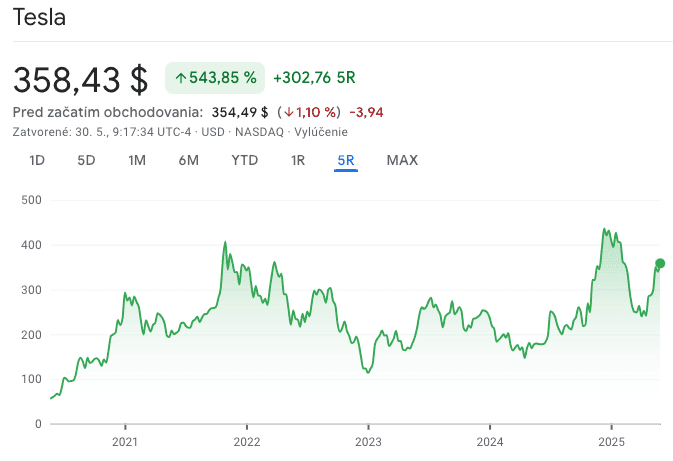Click the 358,43 $ current price
The image size is (673, 461).
pyautogui.click(x=80, y=78)
